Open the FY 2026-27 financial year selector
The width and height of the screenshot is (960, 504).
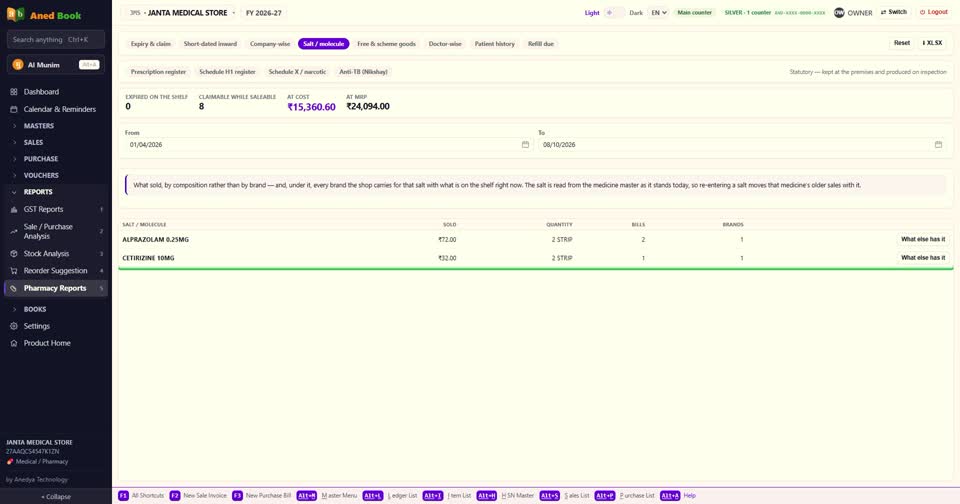(x=264, y=13)
